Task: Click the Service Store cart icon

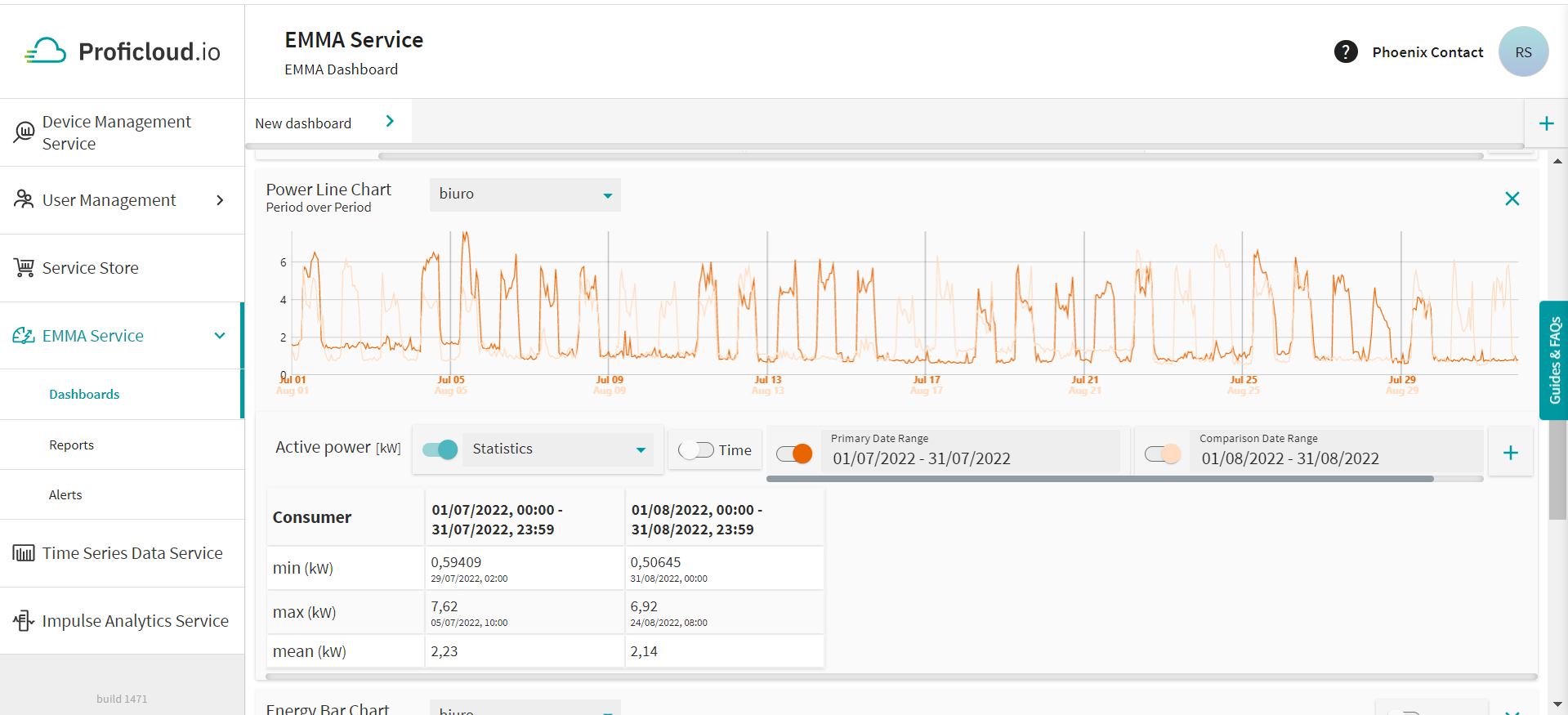Action: 24,267
